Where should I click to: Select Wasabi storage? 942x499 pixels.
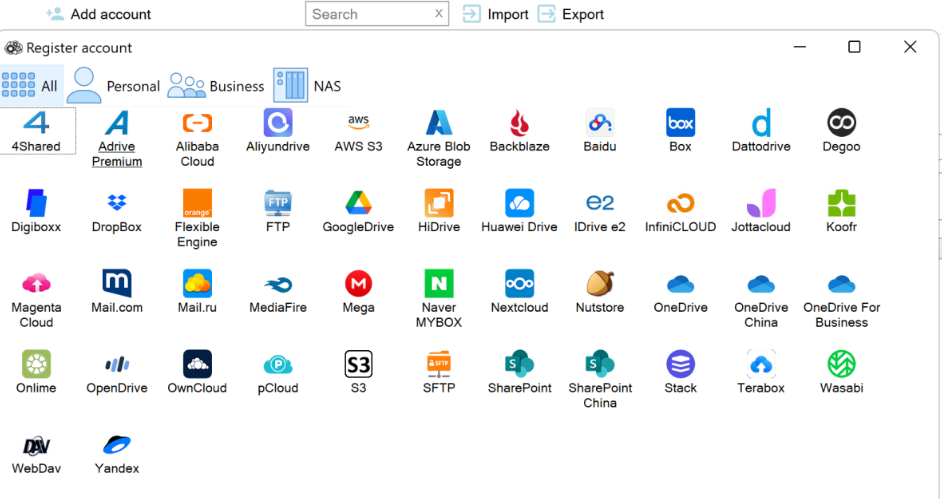tap(841, 372)
